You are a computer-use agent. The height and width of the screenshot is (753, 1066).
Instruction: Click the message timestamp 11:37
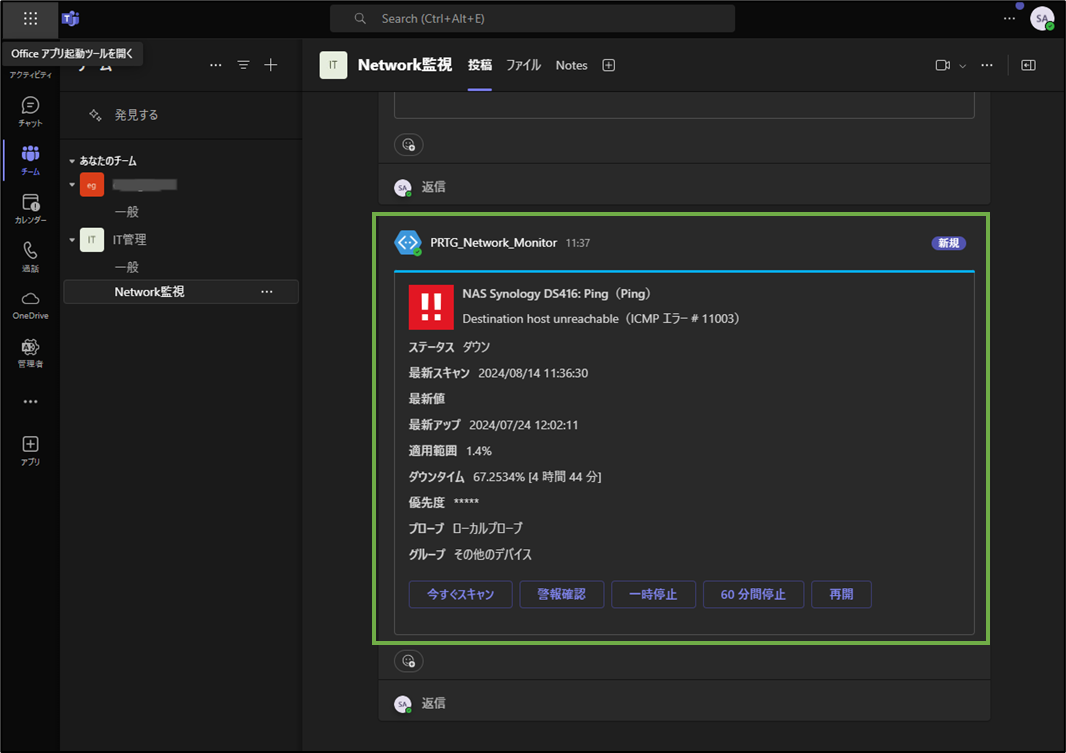click(x=578, y=243)
